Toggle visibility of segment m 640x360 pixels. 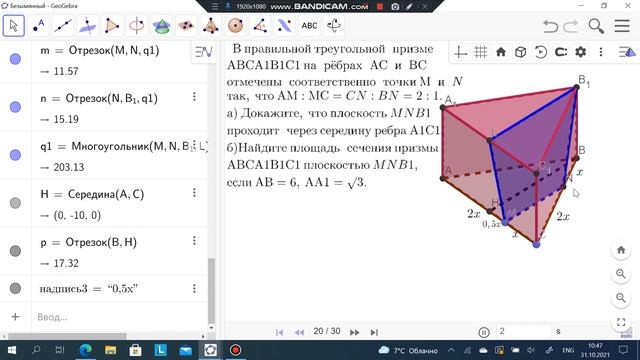coord(16,59)
